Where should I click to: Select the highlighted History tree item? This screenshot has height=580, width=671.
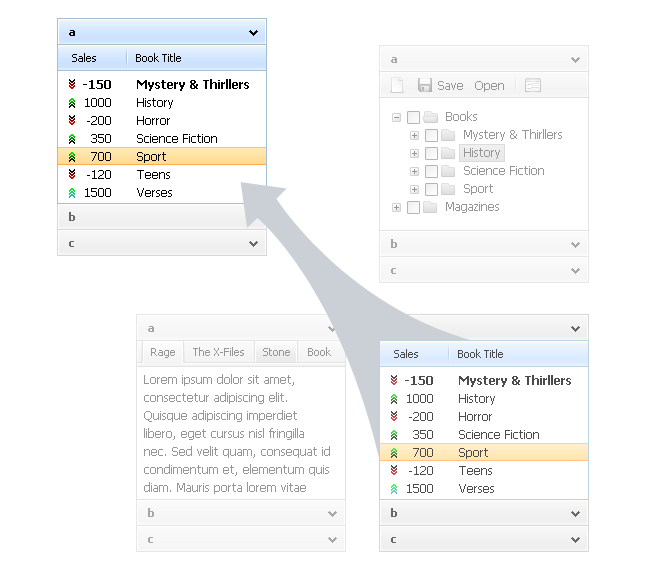tap(481, 153)
